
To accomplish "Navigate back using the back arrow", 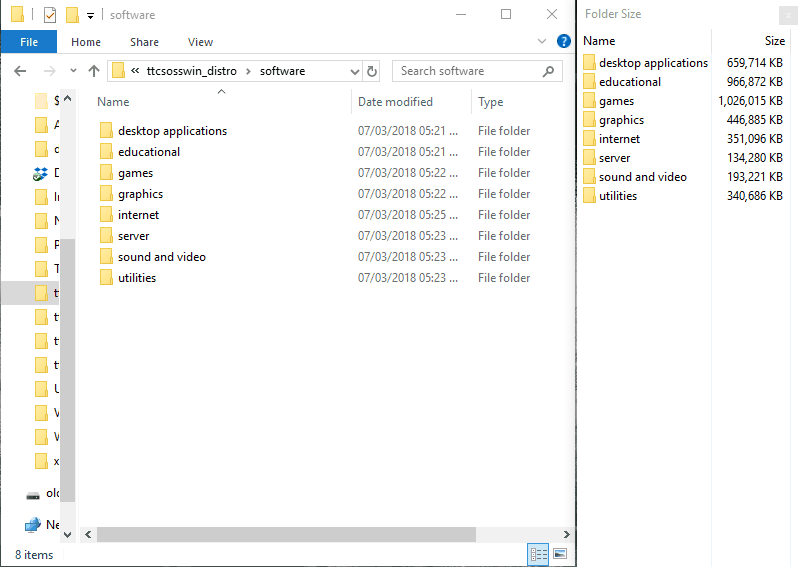I will tap(19, 71).
